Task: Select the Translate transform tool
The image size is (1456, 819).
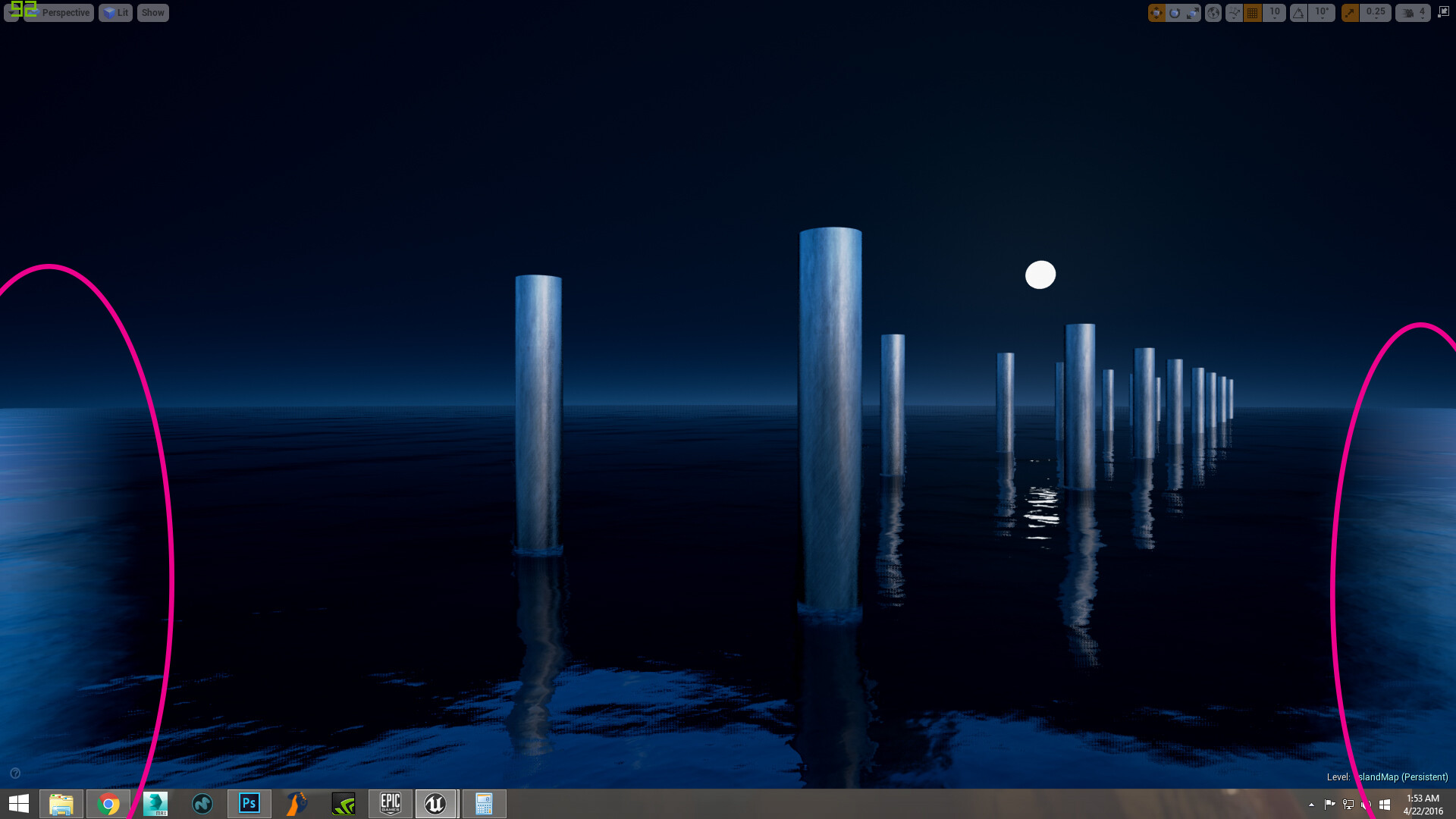Action: pyautogui.click(x=1156, y=13)
